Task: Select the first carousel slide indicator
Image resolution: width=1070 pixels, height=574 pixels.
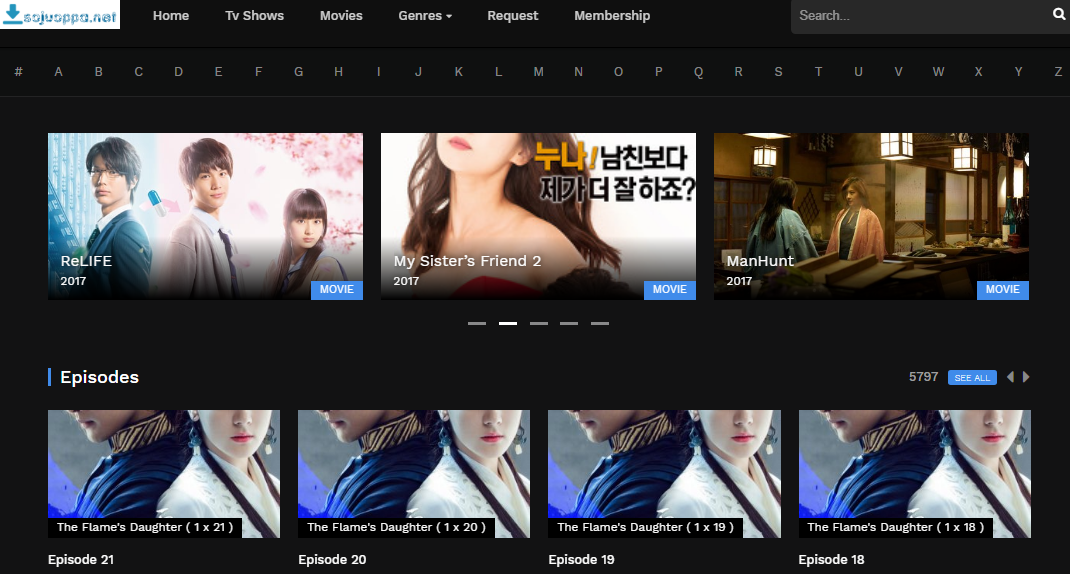Action: click(477, 324)
